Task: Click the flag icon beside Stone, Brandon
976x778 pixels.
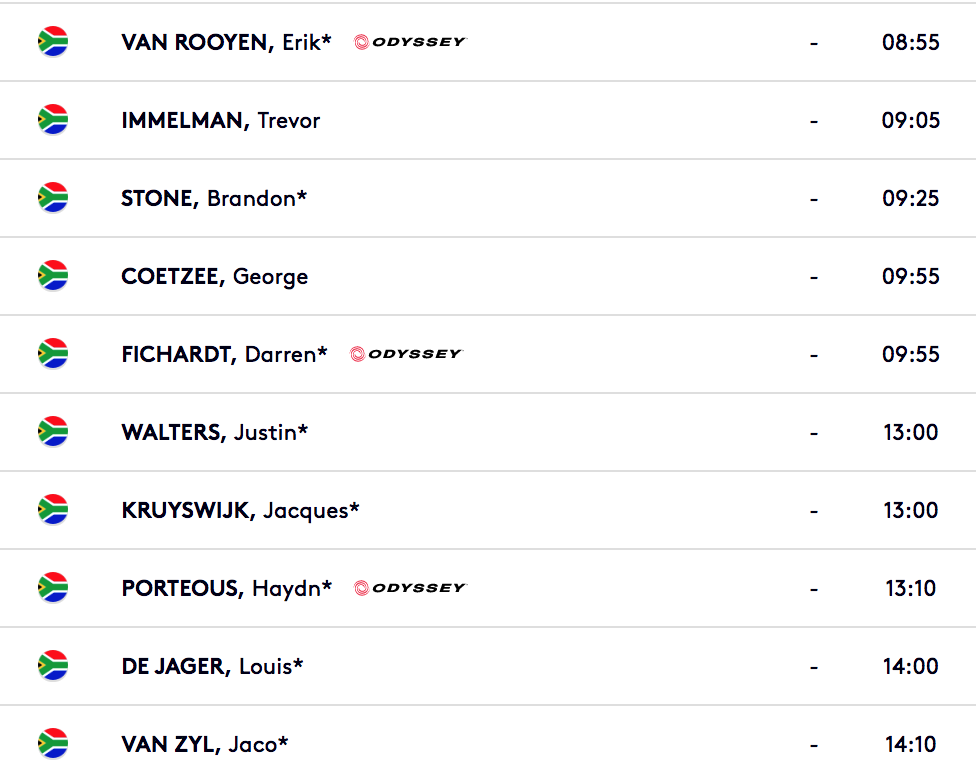Action: (53, 198)
